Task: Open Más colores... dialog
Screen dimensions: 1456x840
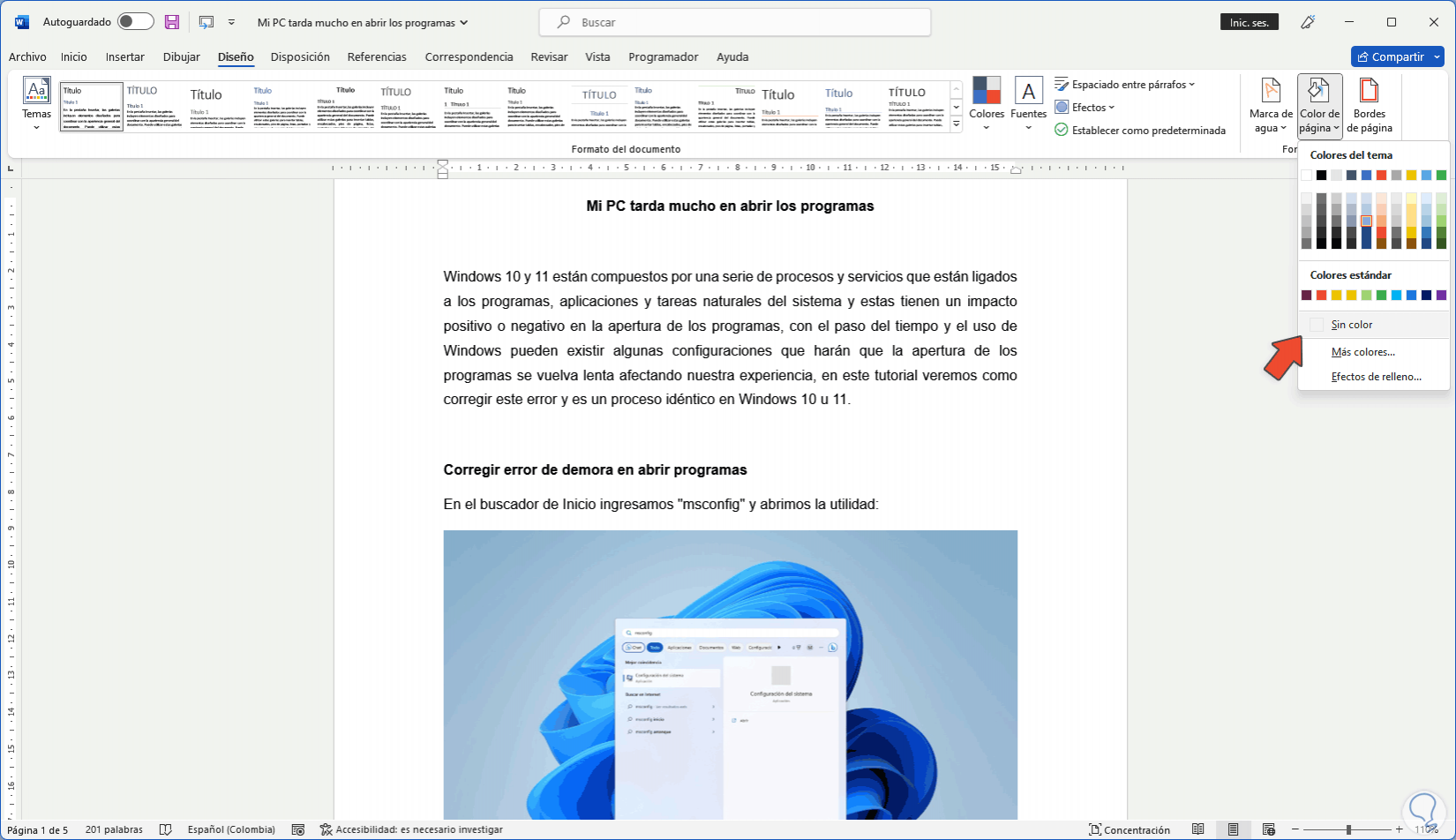Action: pos(1374,352)
